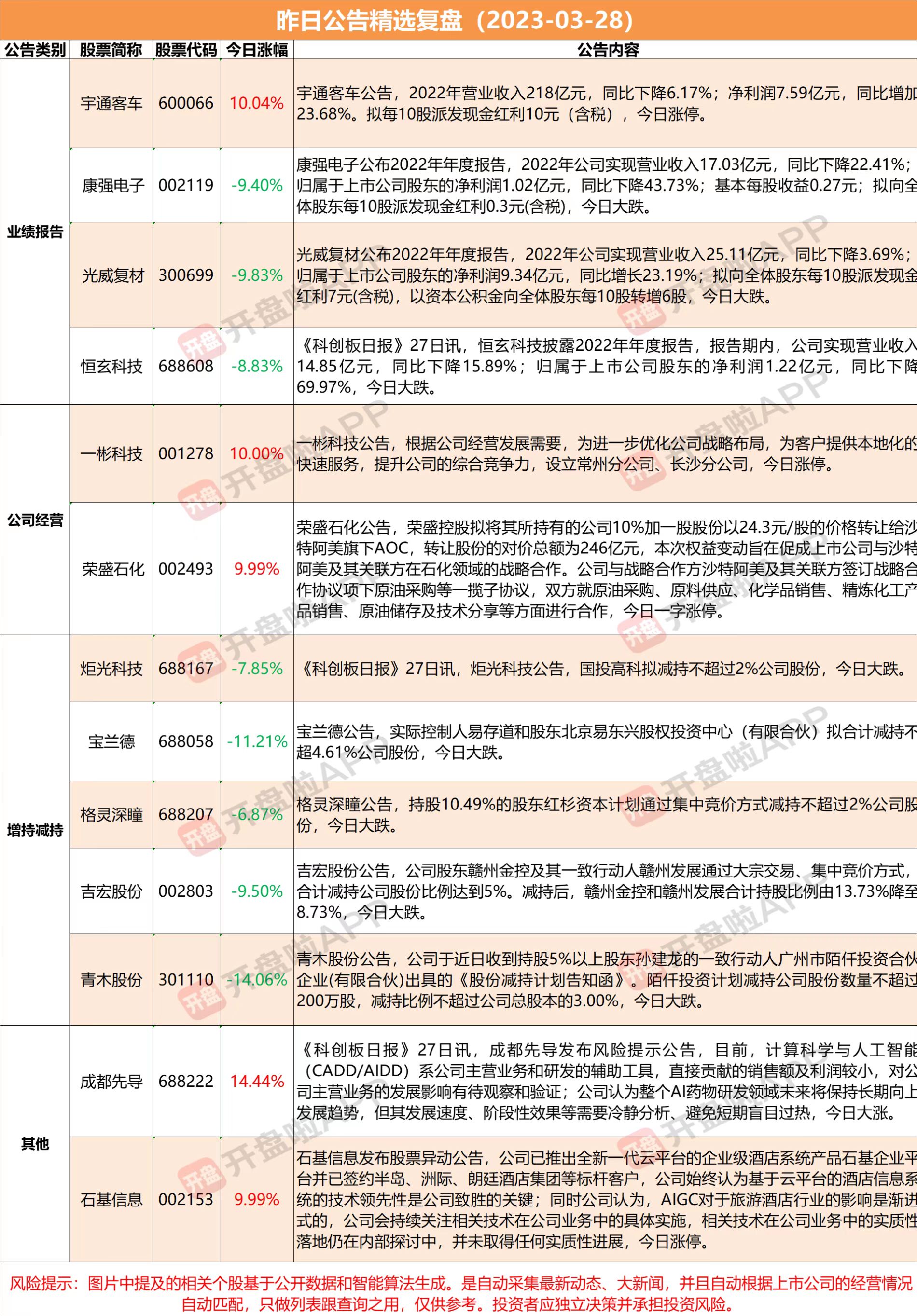This screenshot has width=917, height=1316.
Task: Click the -6.87% change value
Action: click(257, 814)
